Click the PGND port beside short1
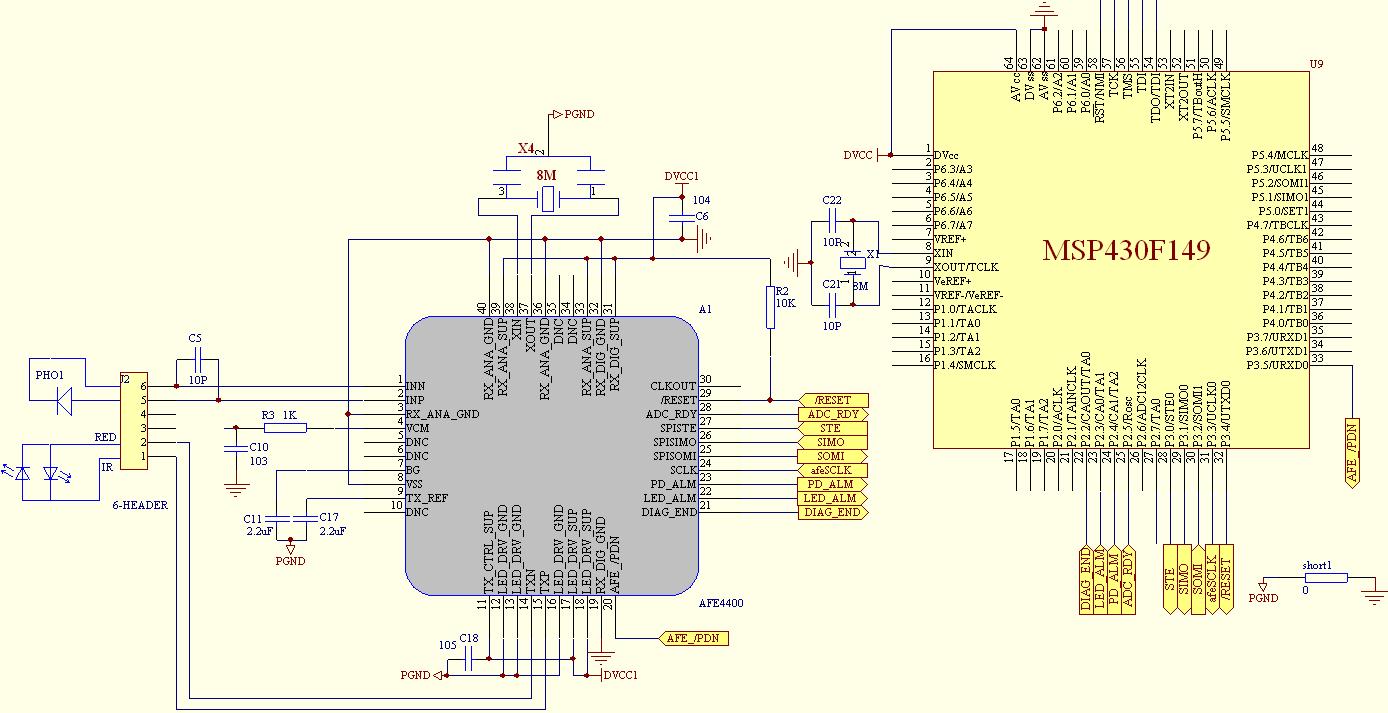Viewport: 1388px width, 713px height. pos(1263,590)
